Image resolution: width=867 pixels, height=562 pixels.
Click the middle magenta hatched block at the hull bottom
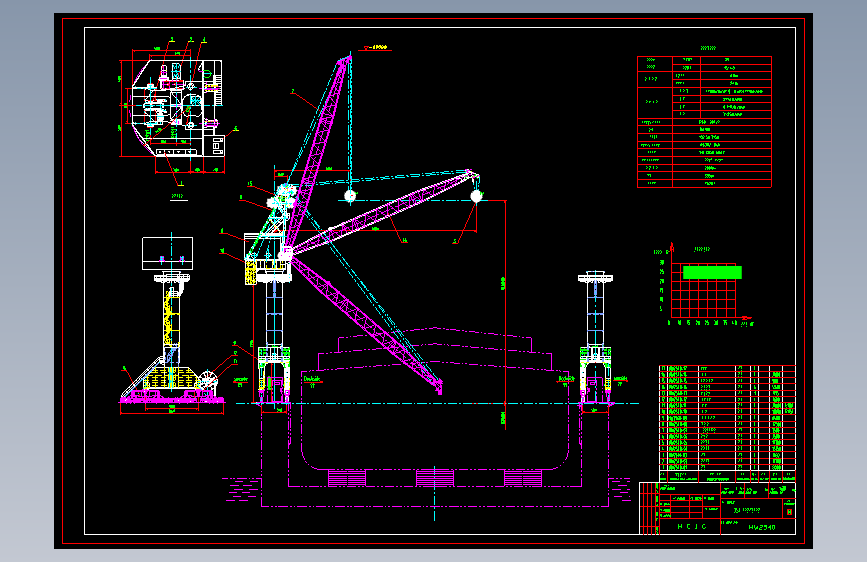point(435,478)
